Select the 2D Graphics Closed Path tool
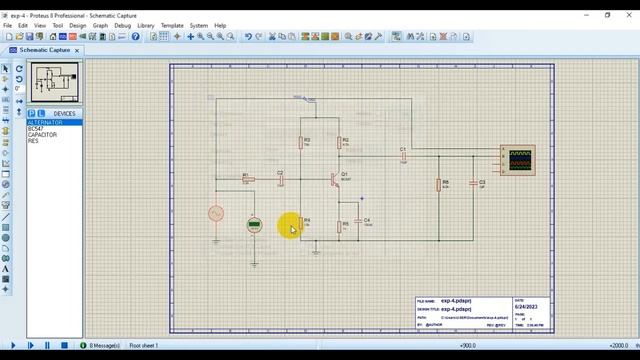 tap(5, 258)
